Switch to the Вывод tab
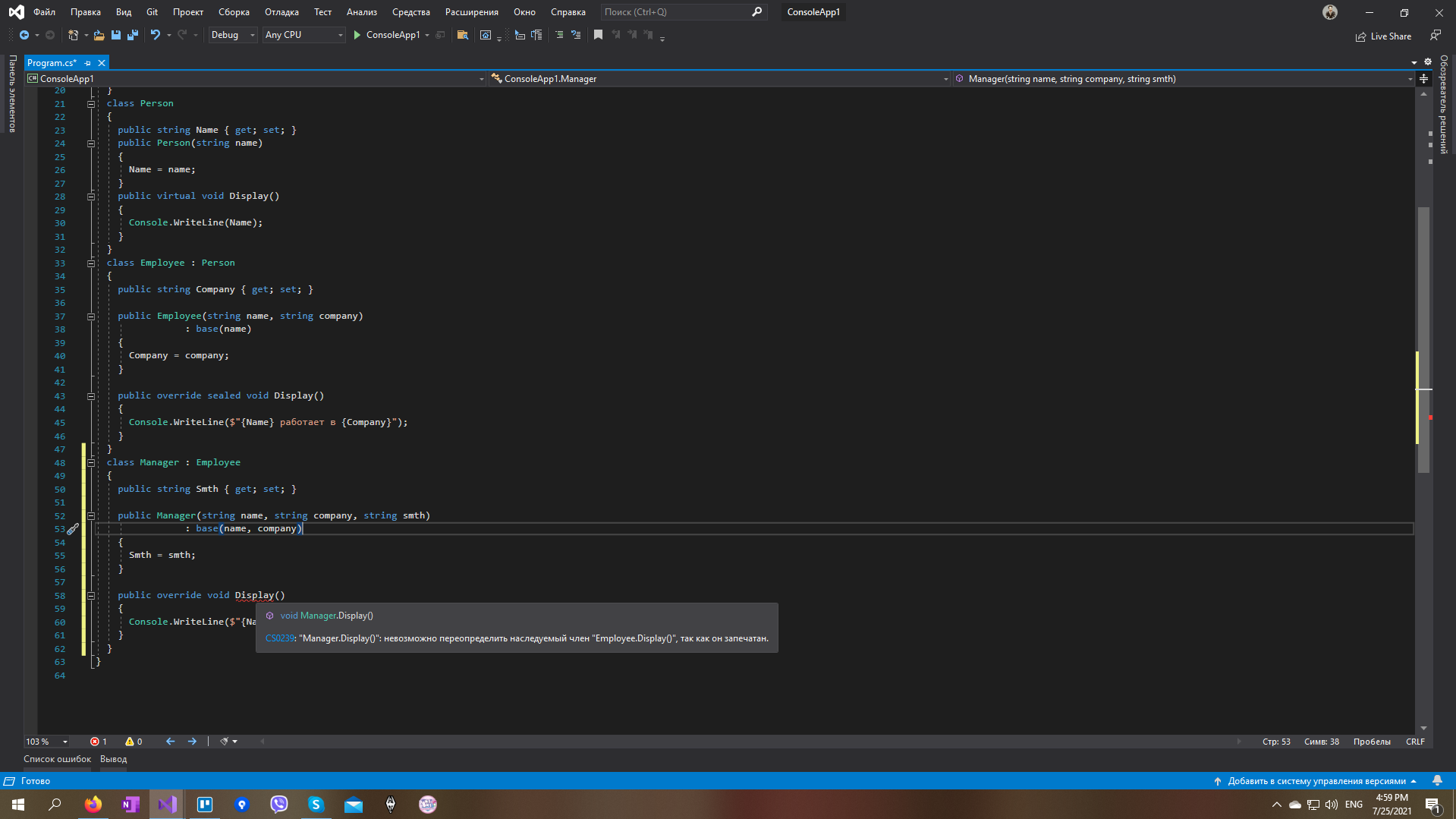Screen dimensions: 1456x819 coord(114,759)
